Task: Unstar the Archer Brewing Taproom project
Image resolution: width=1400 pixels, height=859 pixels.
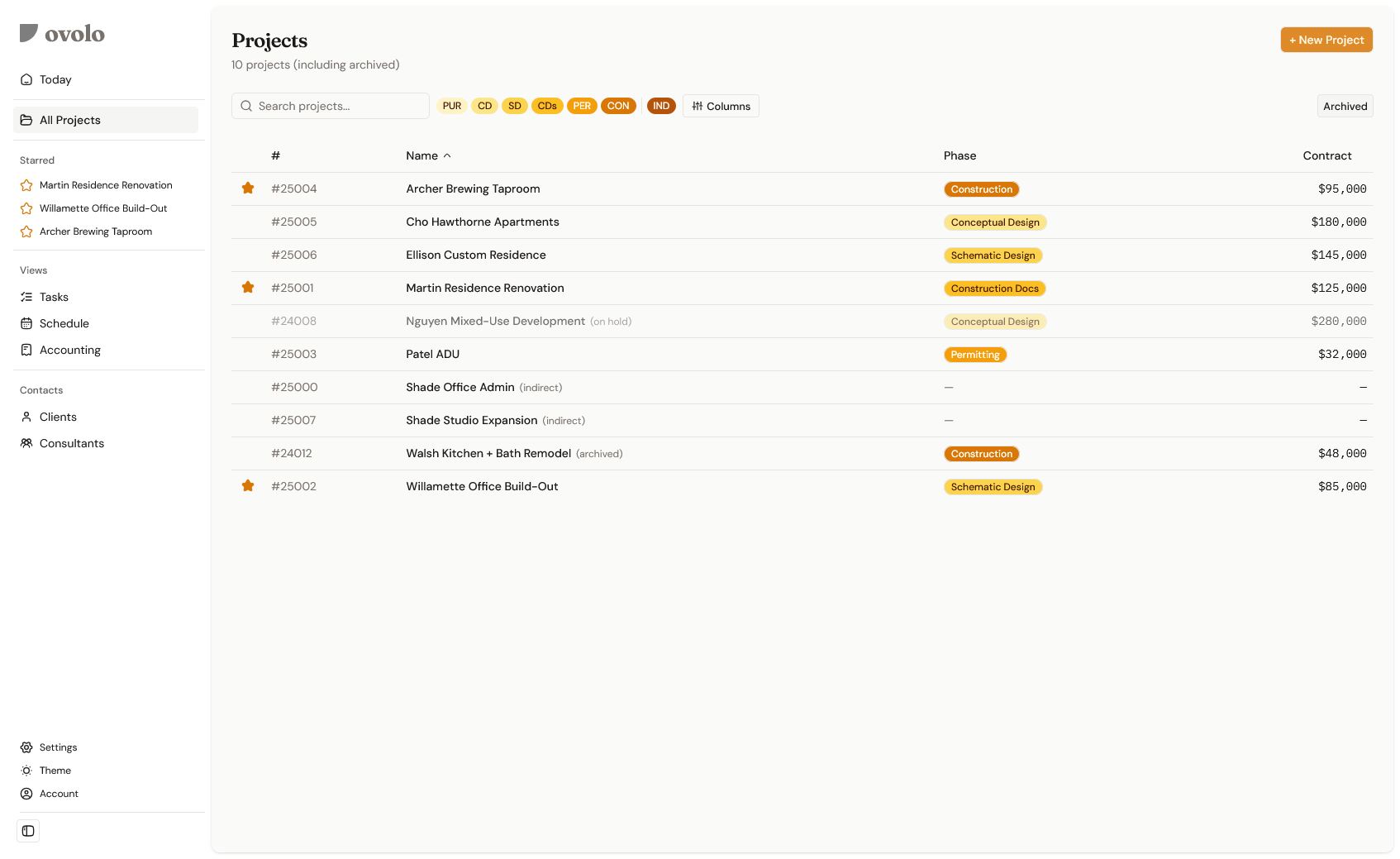Action: pos(248,188)
